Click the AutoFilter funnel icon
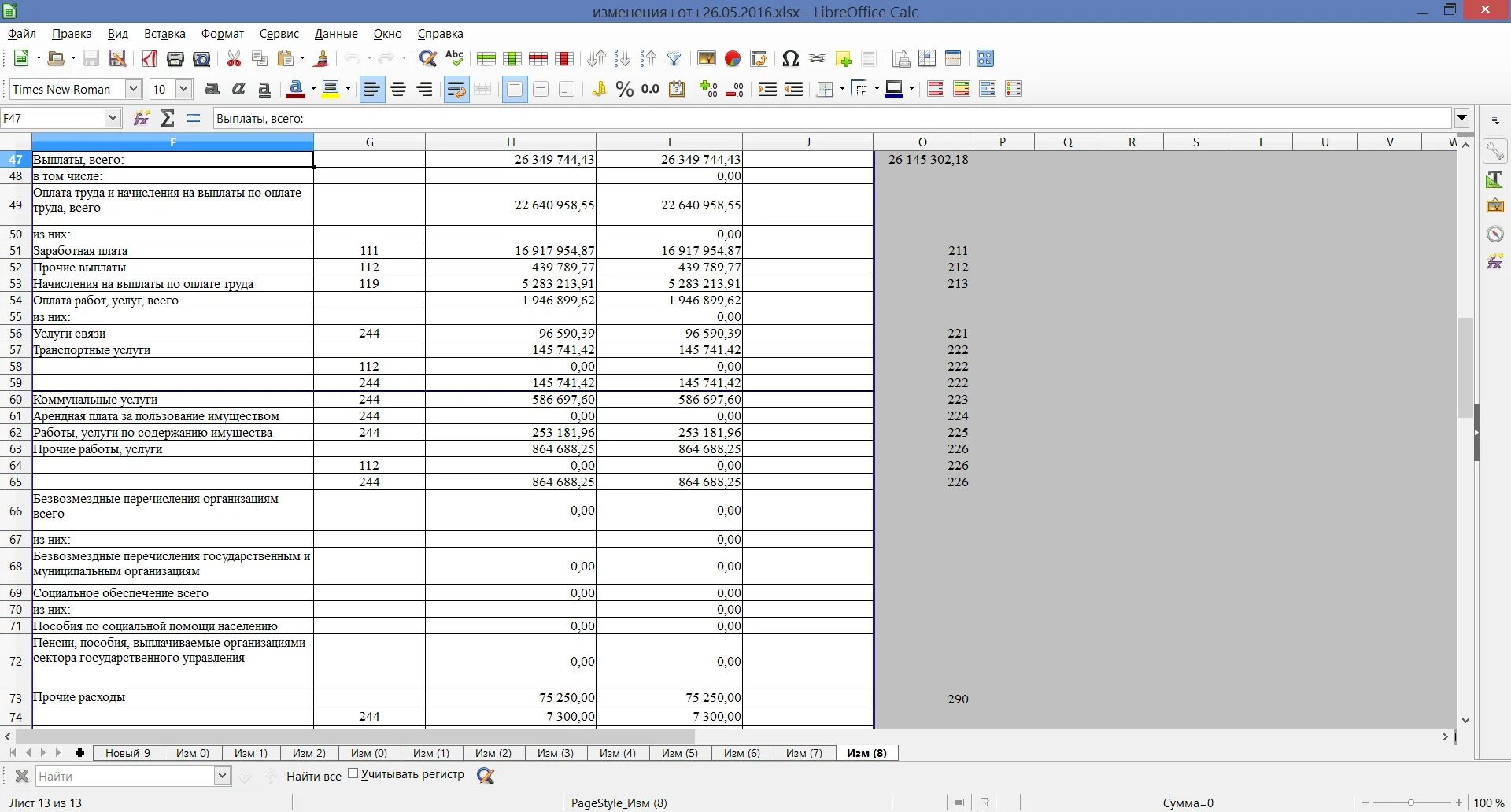 tap(674, 58)
